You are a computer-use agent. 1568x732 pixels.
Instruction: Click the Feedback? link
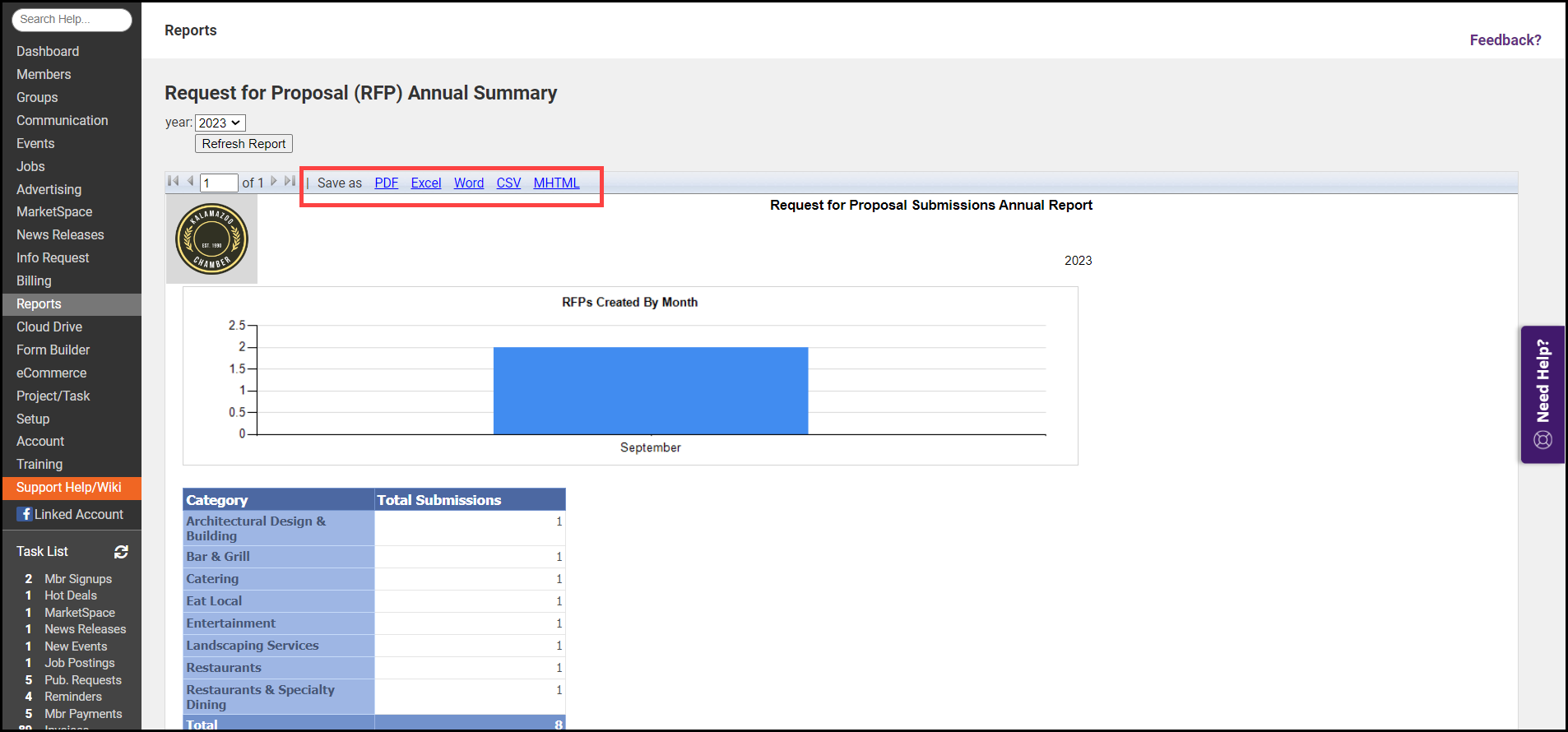(x=1505, y=39)
